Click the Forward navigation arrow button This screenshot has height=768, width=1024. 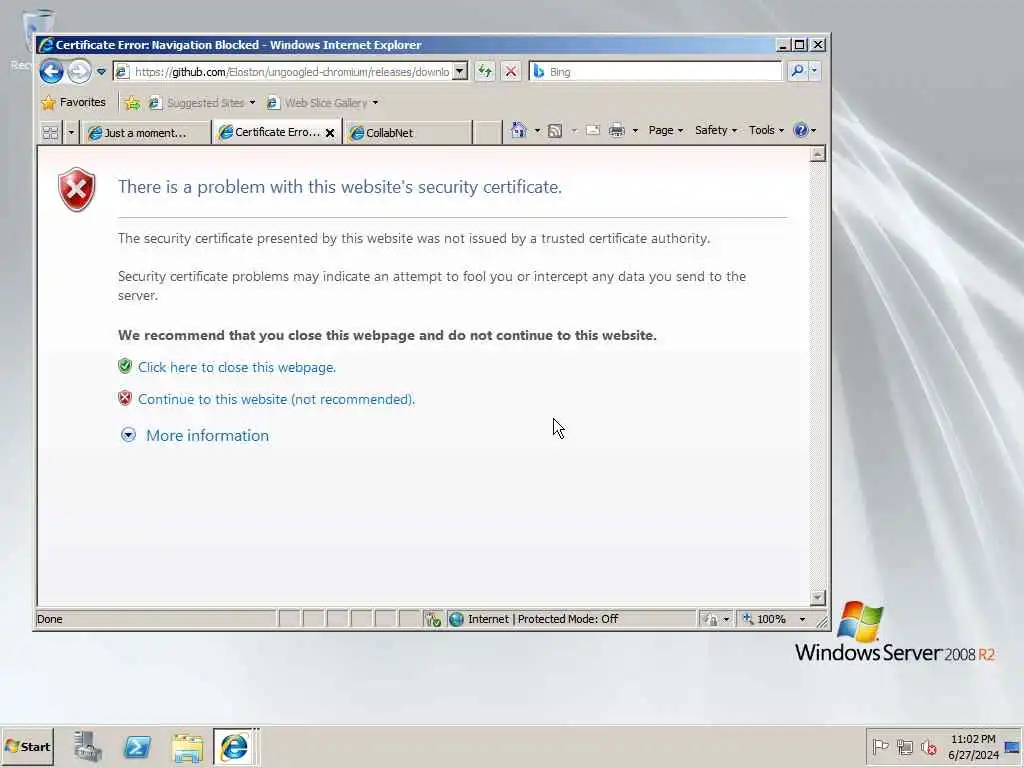tap(79, 71)
